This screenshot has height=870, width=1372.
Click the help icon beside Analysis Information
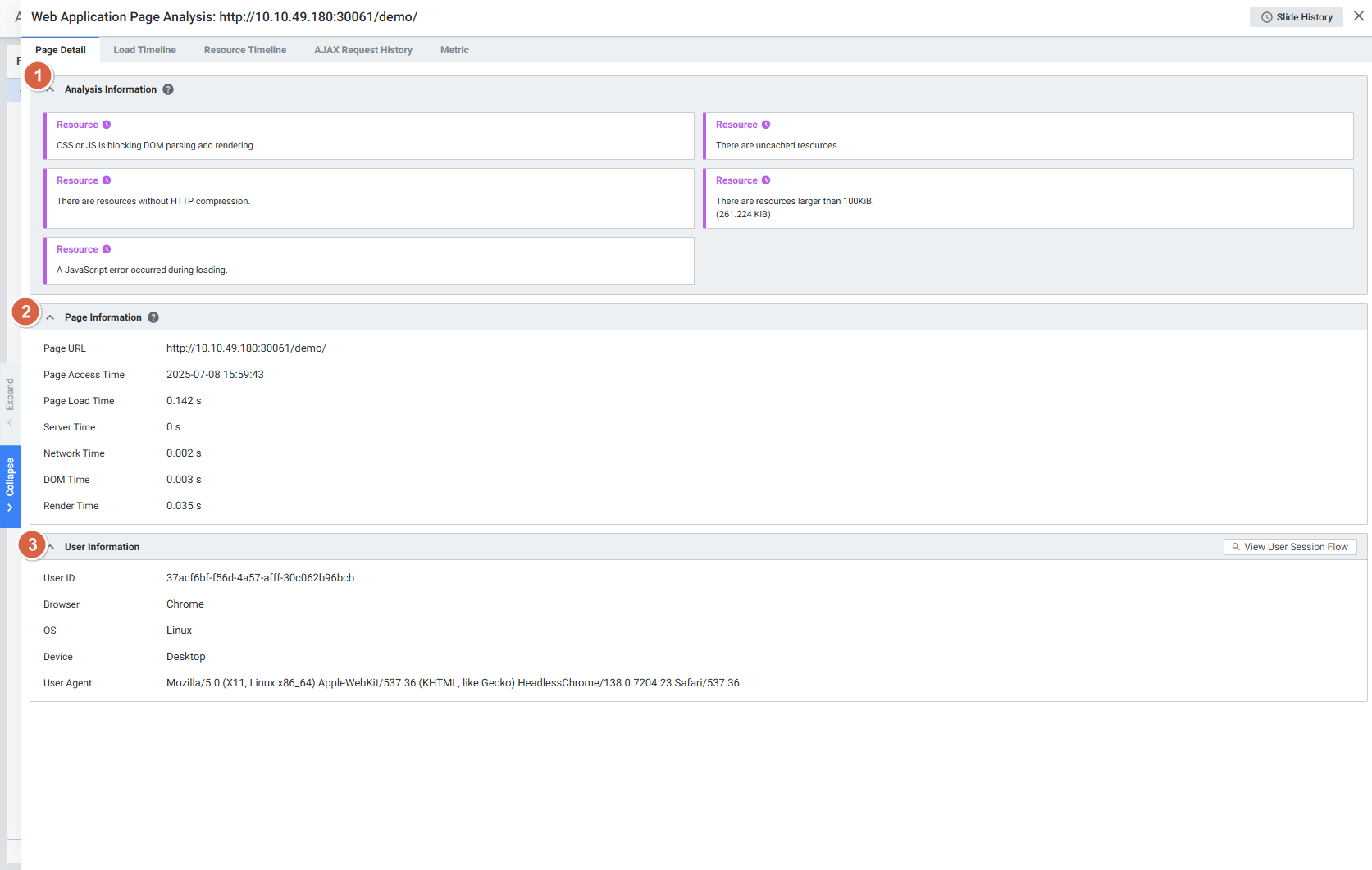point(168,89)
